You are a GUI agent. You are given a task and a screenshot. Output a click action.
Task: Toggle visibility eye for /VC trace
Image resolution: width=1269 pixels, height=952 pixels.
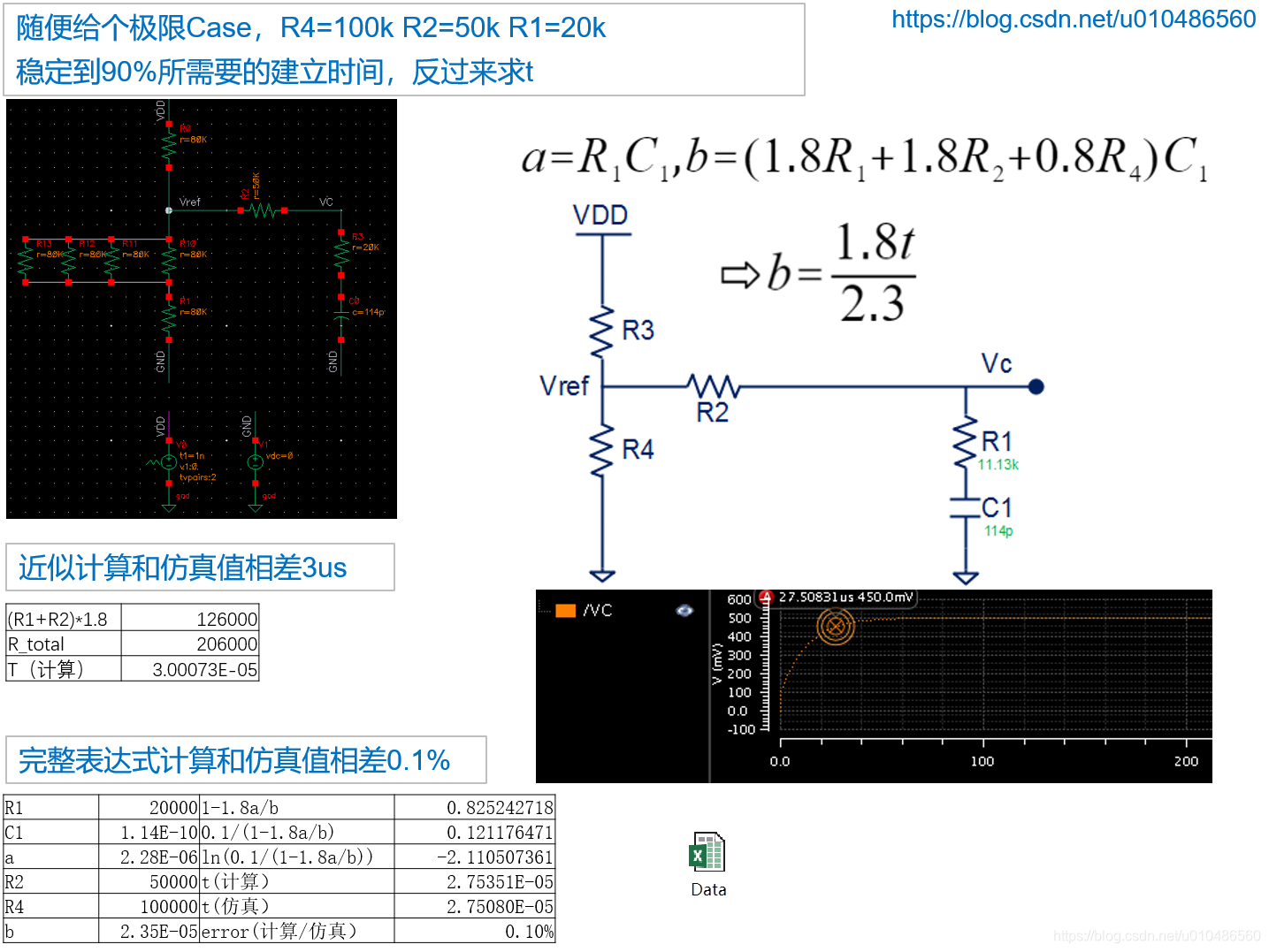click(x=684, y=610)
